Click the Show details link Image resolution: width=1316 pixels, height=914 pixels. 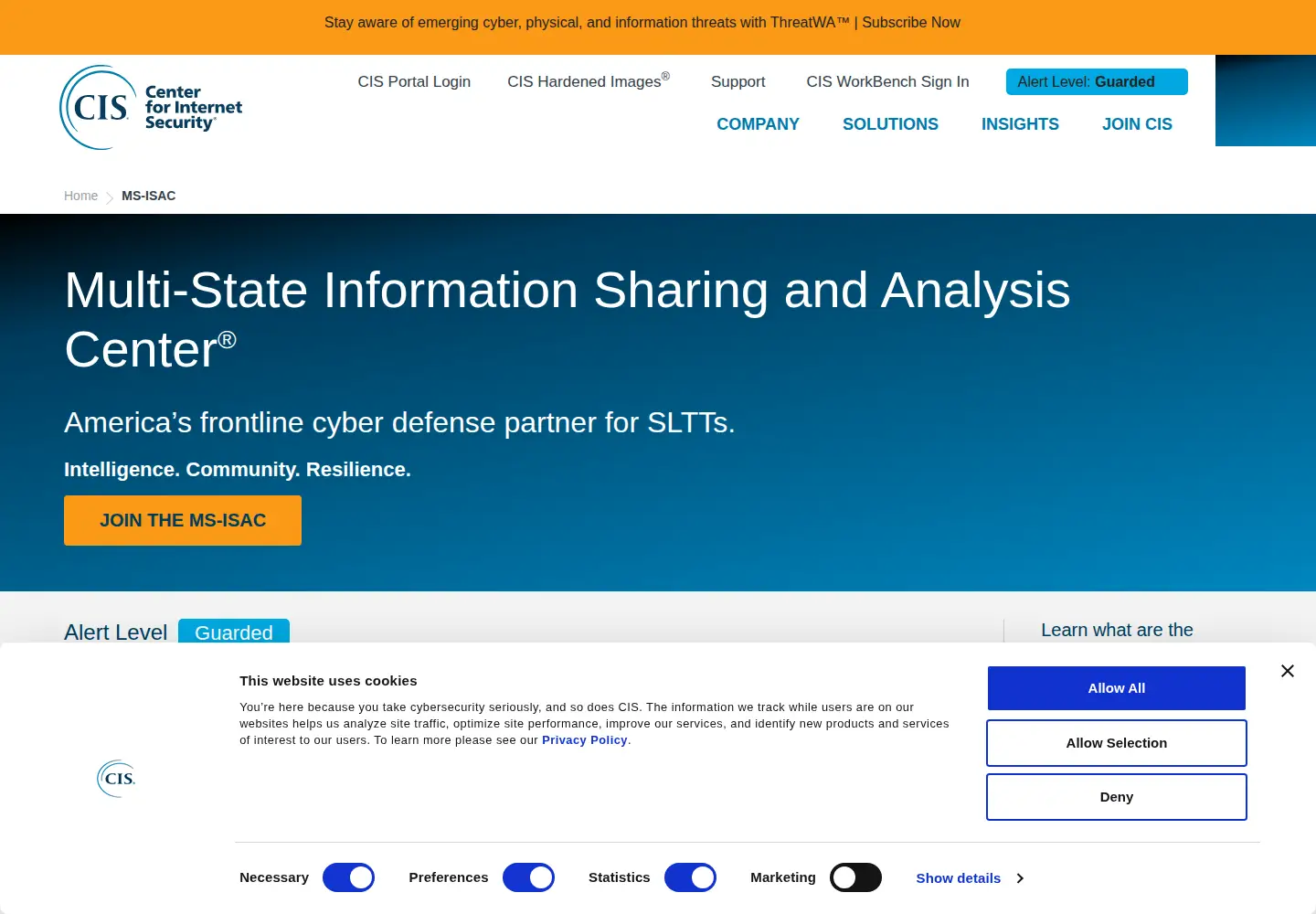[958, 878]
